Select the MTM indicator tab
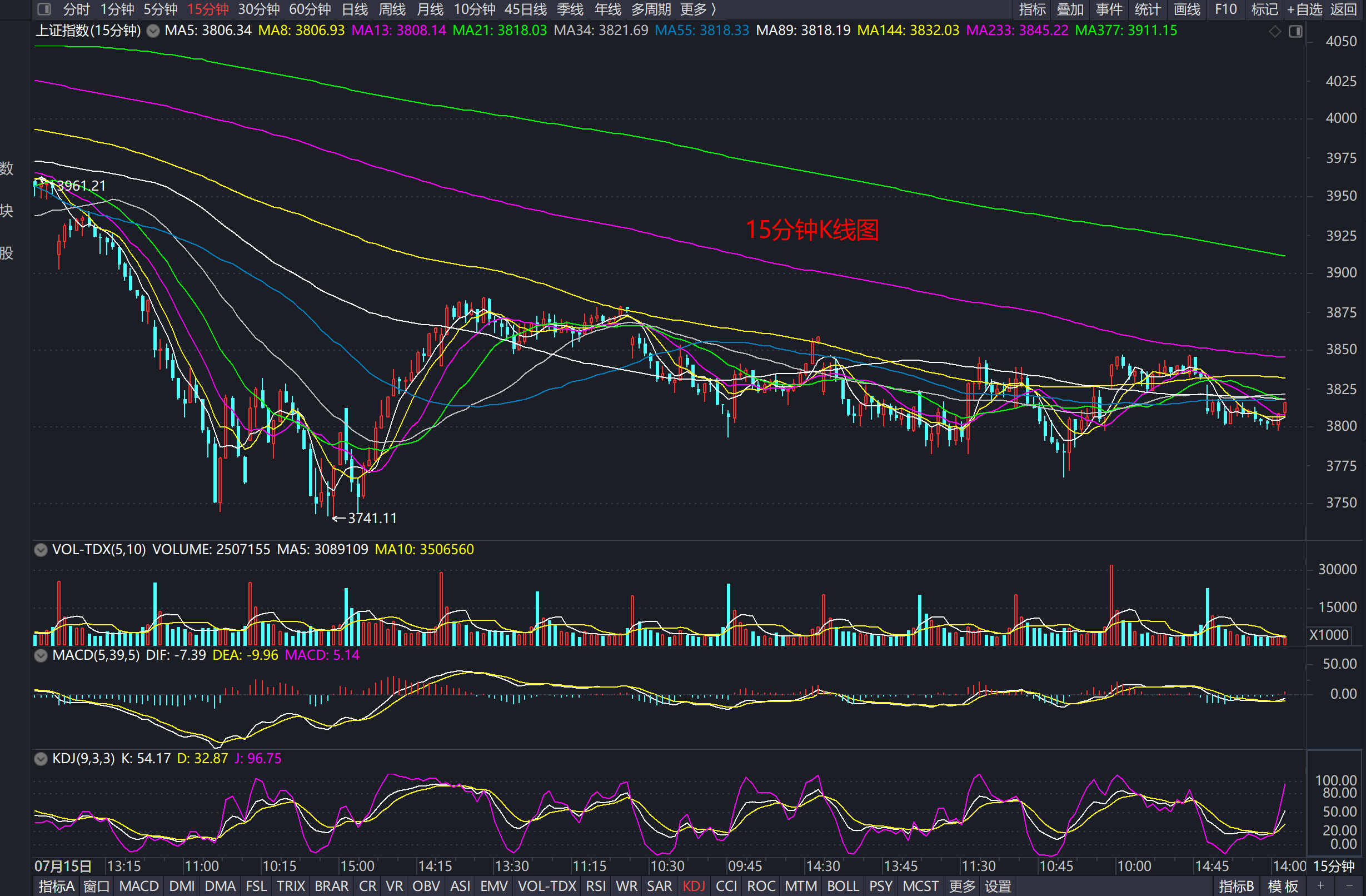 coord(801,886)
